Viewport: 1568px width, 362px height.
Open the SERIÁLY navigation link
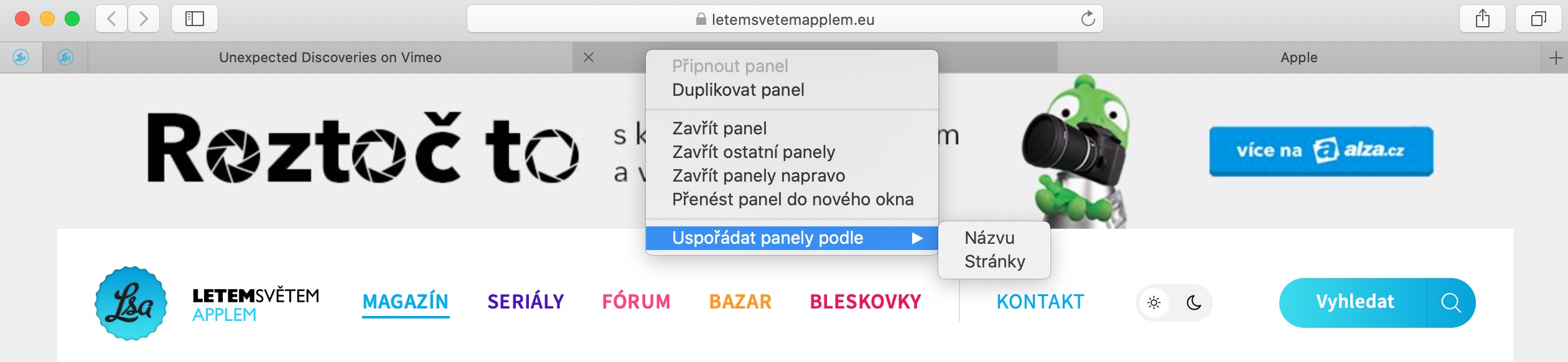pos(525,302)
